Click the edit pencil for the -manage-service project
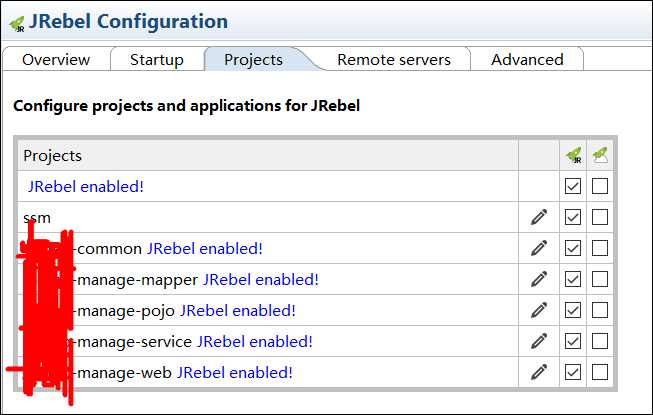 (539, 341)
